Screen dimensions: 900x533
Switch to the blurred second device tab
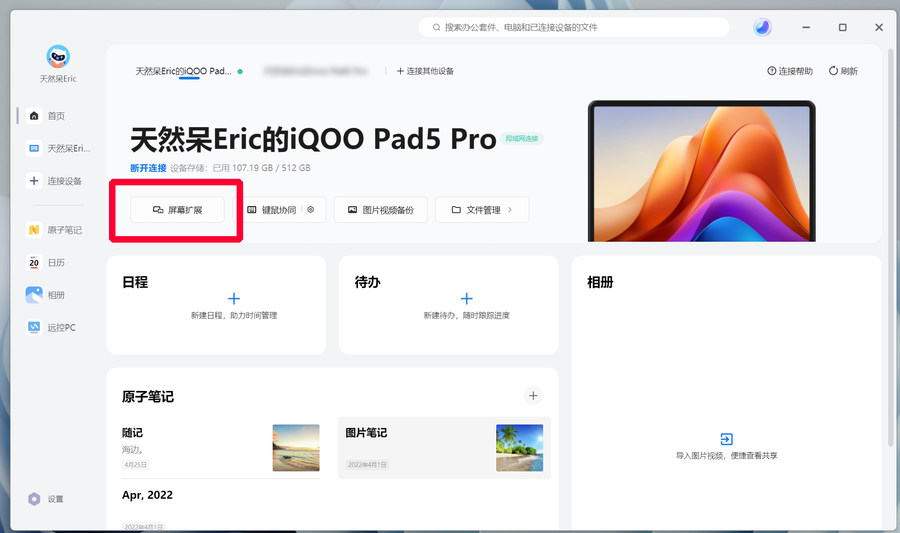315,71
